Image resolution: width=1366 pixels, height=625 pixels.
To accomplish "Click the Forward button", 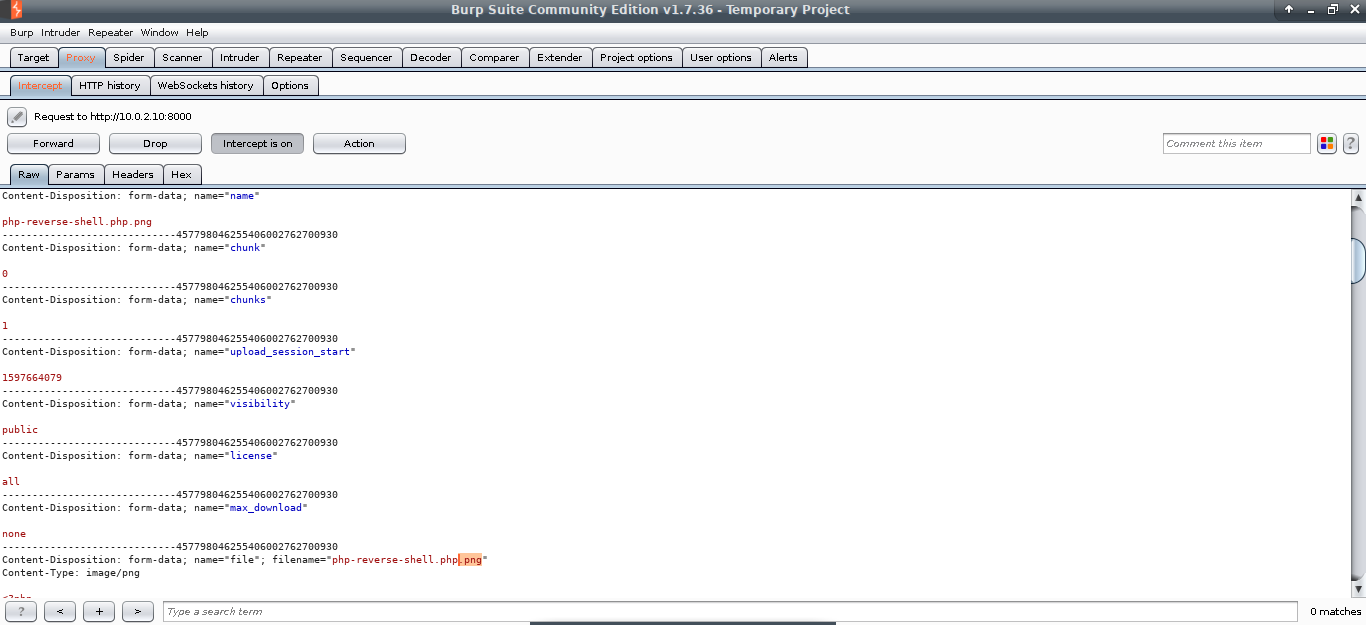I will coord(53,144).
